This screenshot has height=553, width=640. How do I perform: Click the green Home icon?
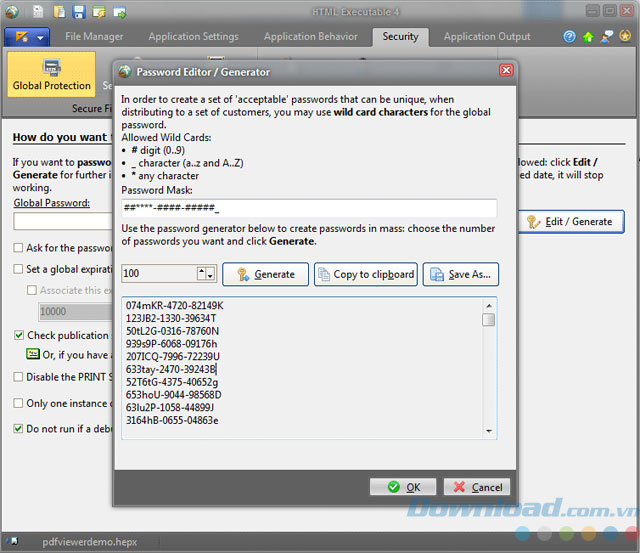point(588,37)
